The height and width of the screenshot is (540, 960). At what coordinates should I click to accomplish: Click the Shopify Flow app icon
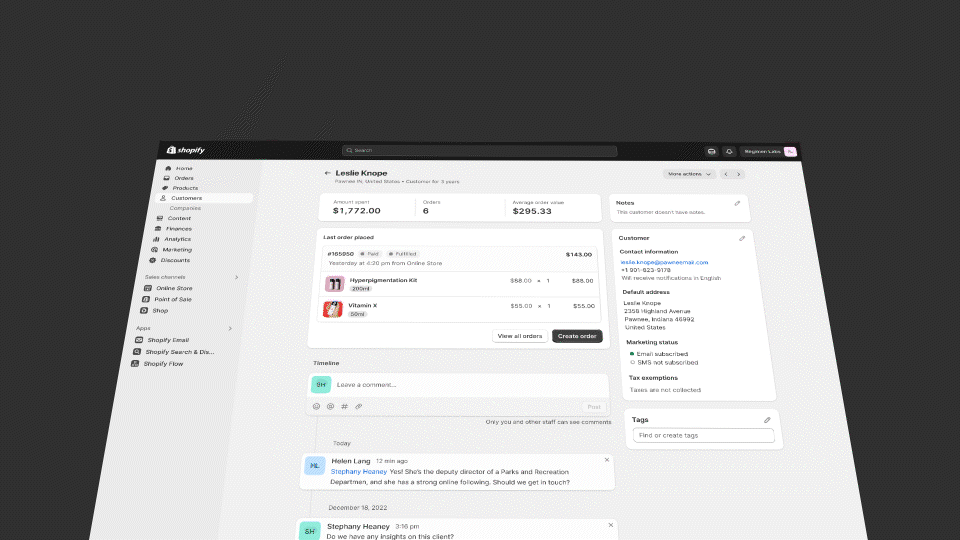pos(135,364)
